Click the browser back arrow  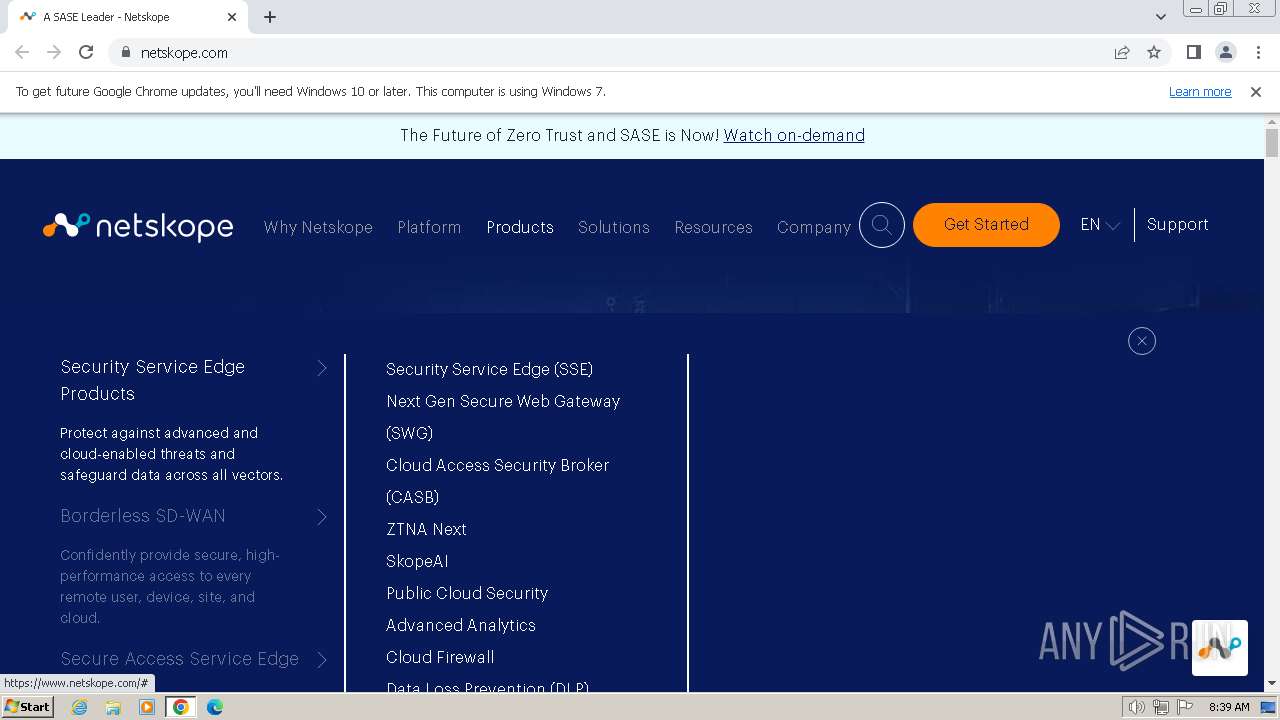click(22, 52)
